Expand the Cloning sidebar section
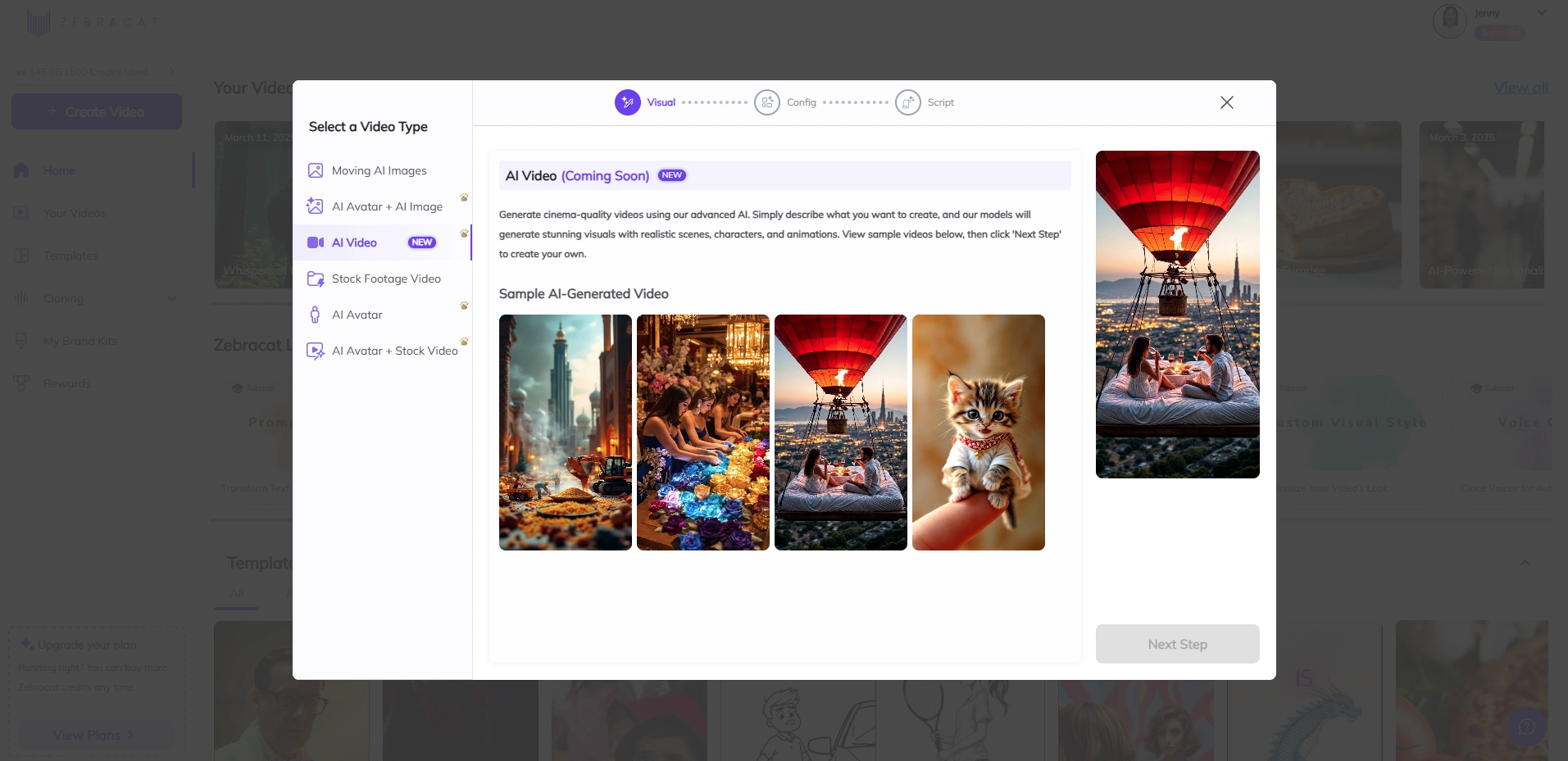1568x761 pixels. point(97,298)
